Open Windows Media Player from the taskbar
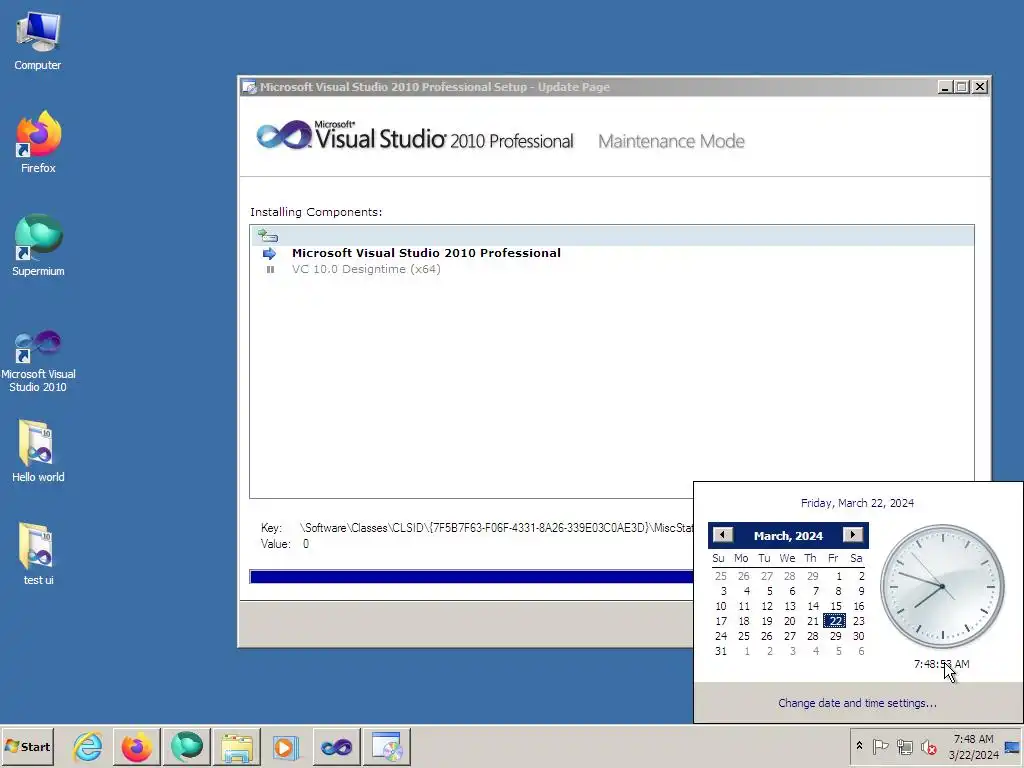1024x768 pixels. pos(285,746)
